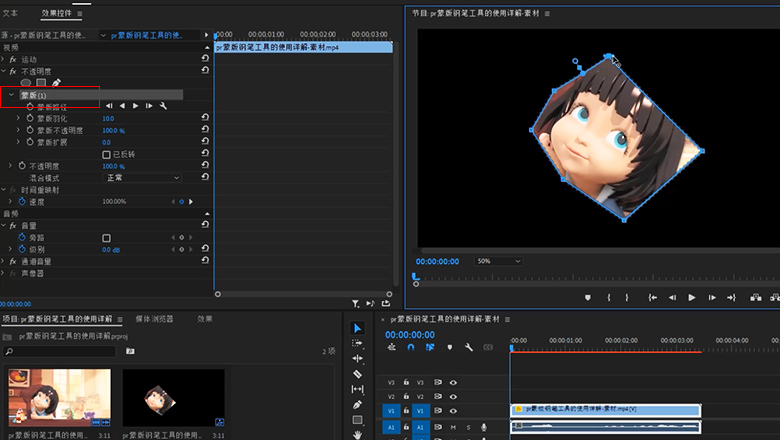Switch to the 效果控件 tab
Viewport: 780px width, 440px height.
click(57, 13)
